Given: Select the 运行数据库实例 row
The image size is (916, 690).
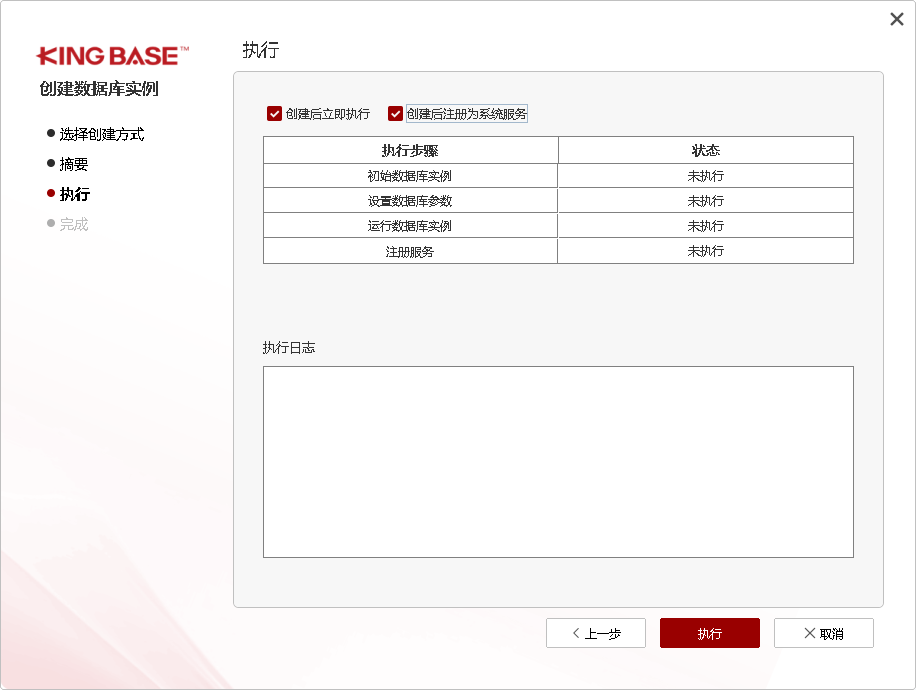Looking at the screenshot, I should pos(410,226).
